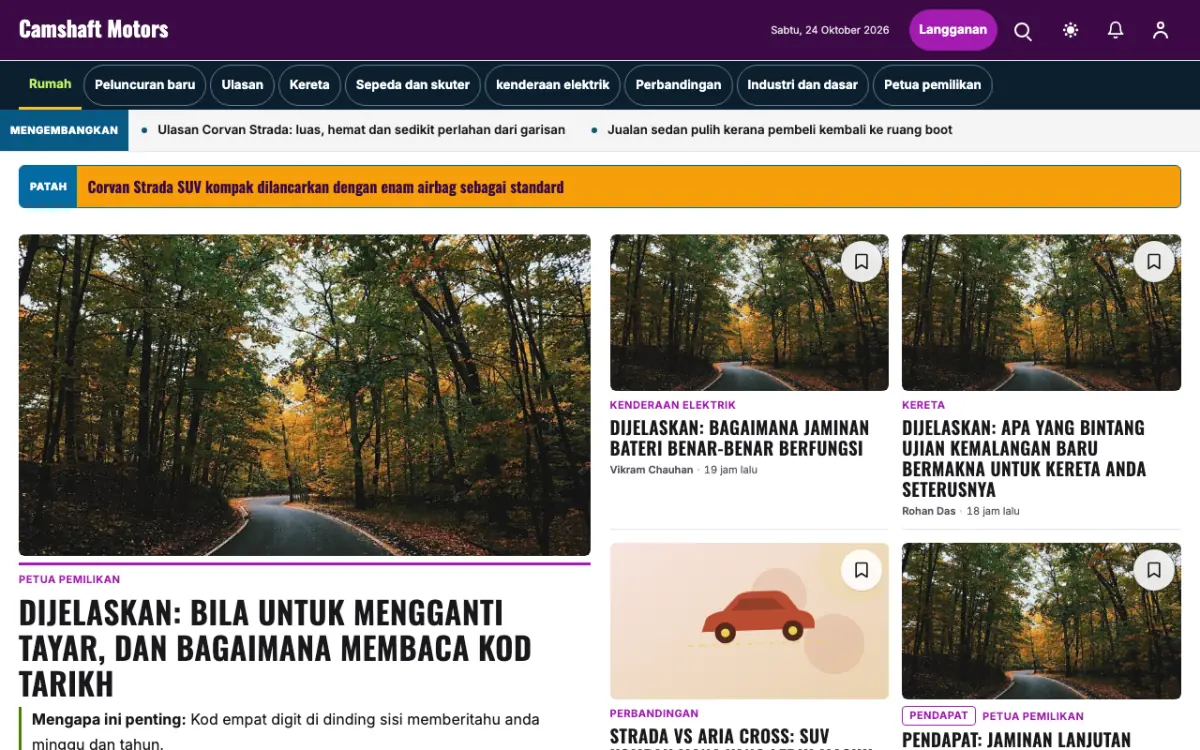This screenshot has width=1200, height=750.
Task: Open author Rohan Das
Action: coord(929,511)
